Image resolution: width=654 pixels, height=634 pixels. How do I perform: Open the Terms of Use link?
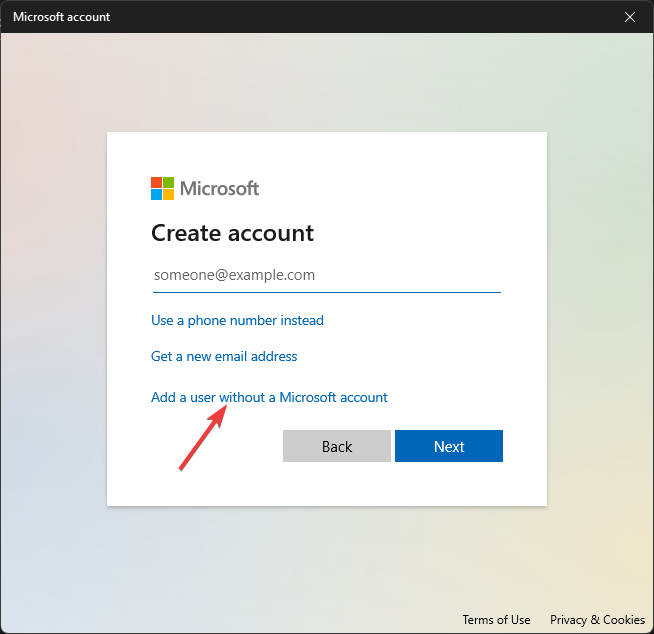point(496,620)
